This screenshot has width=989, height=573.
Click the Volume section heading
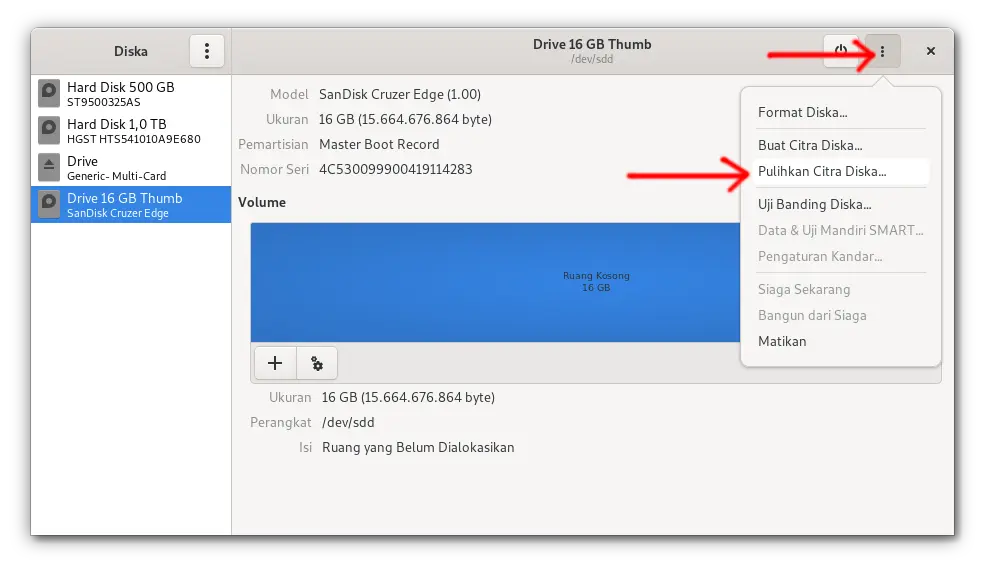point(262,203)
